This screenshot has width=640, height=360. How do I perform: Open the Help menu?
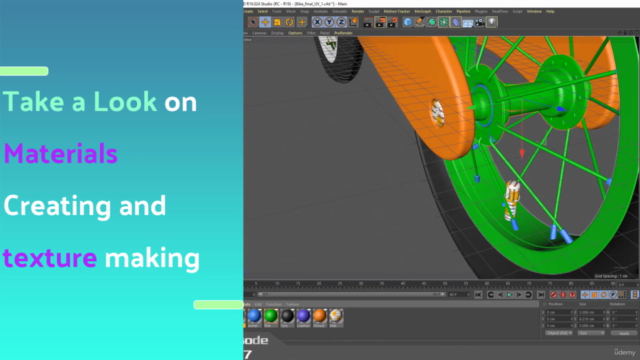pos(550,11)
